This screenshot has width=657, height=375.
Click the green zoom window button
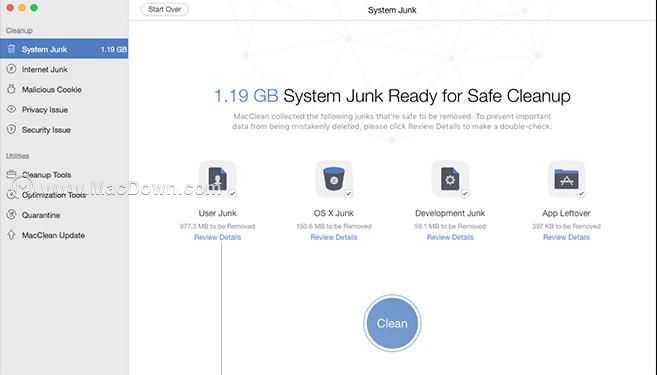34,8
